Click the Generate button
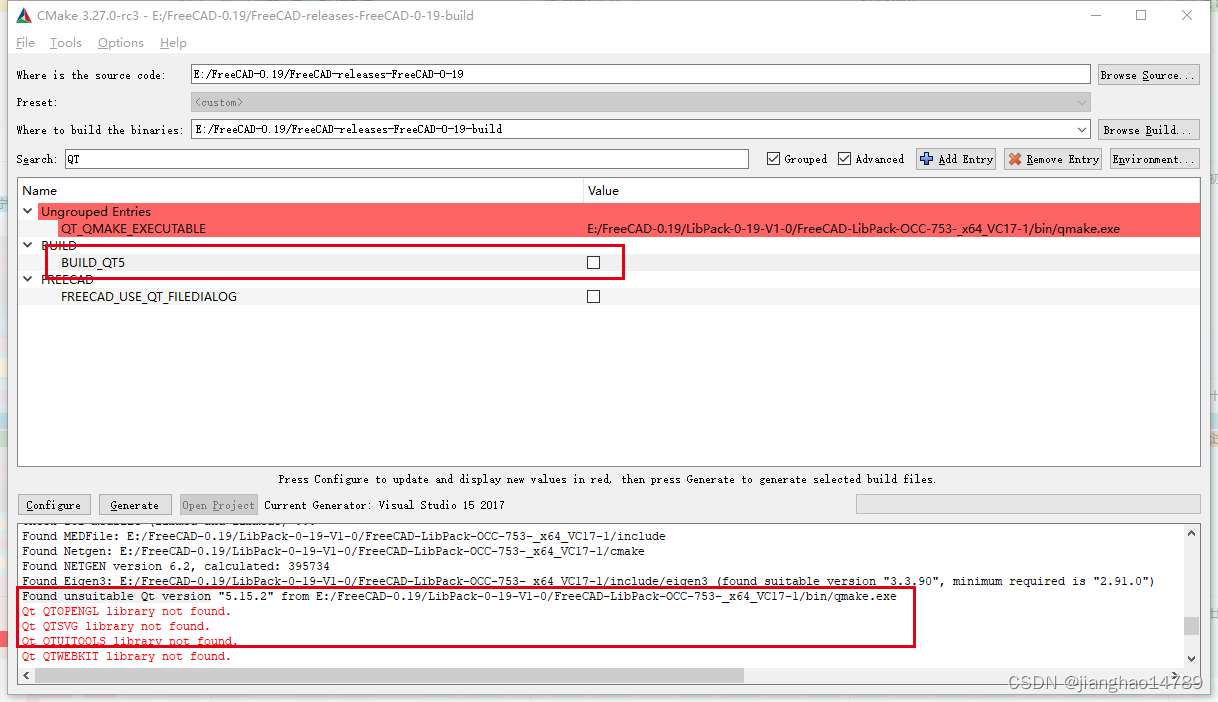1218x702 pixels. 135,505
